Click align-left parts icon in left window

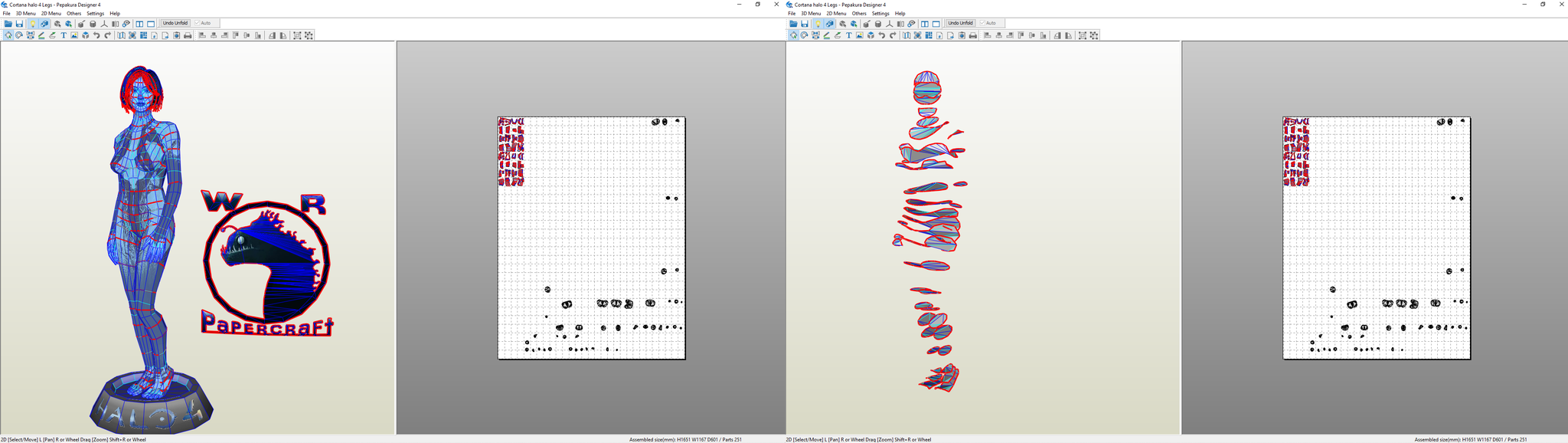coord(201,35)
